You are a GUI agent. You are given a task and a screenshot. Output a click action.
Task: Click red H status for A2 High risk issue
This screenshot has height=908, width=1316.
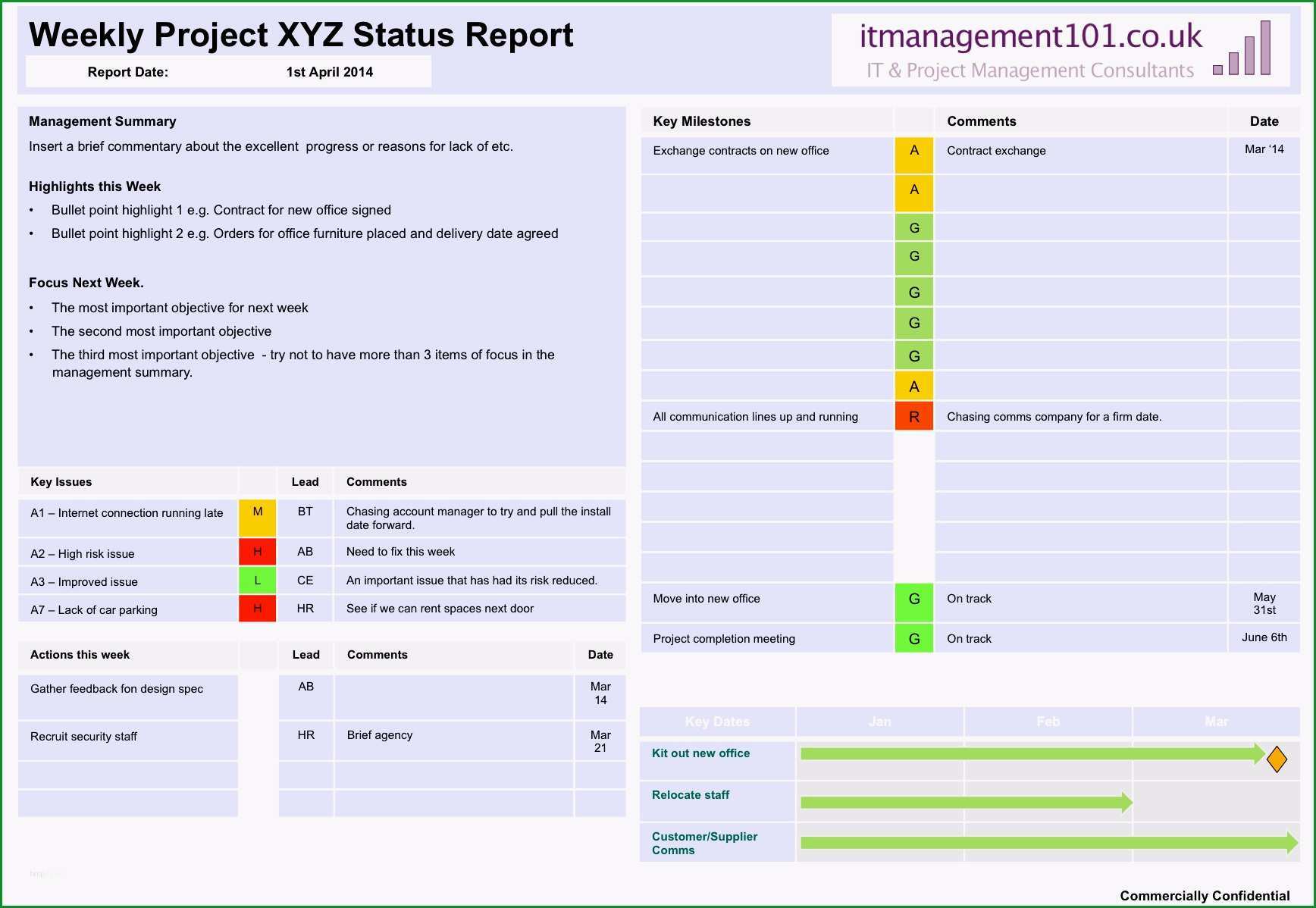[258, 552]
